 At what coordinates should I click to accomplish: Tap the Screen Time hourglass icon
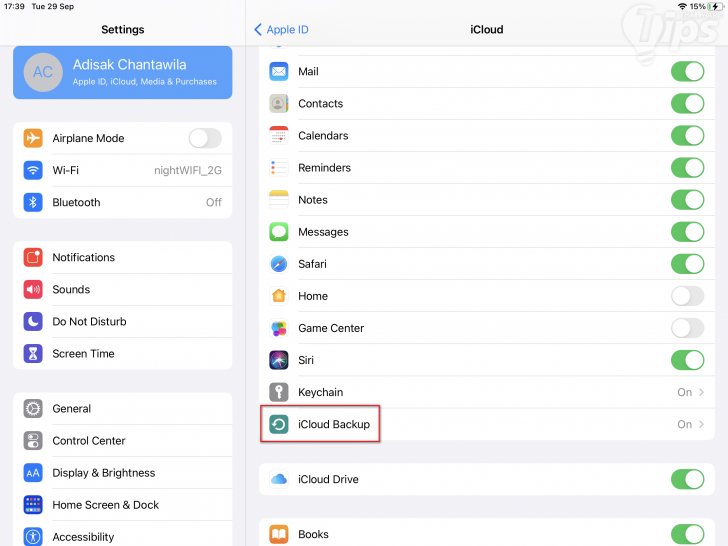(x=33, y=354)
